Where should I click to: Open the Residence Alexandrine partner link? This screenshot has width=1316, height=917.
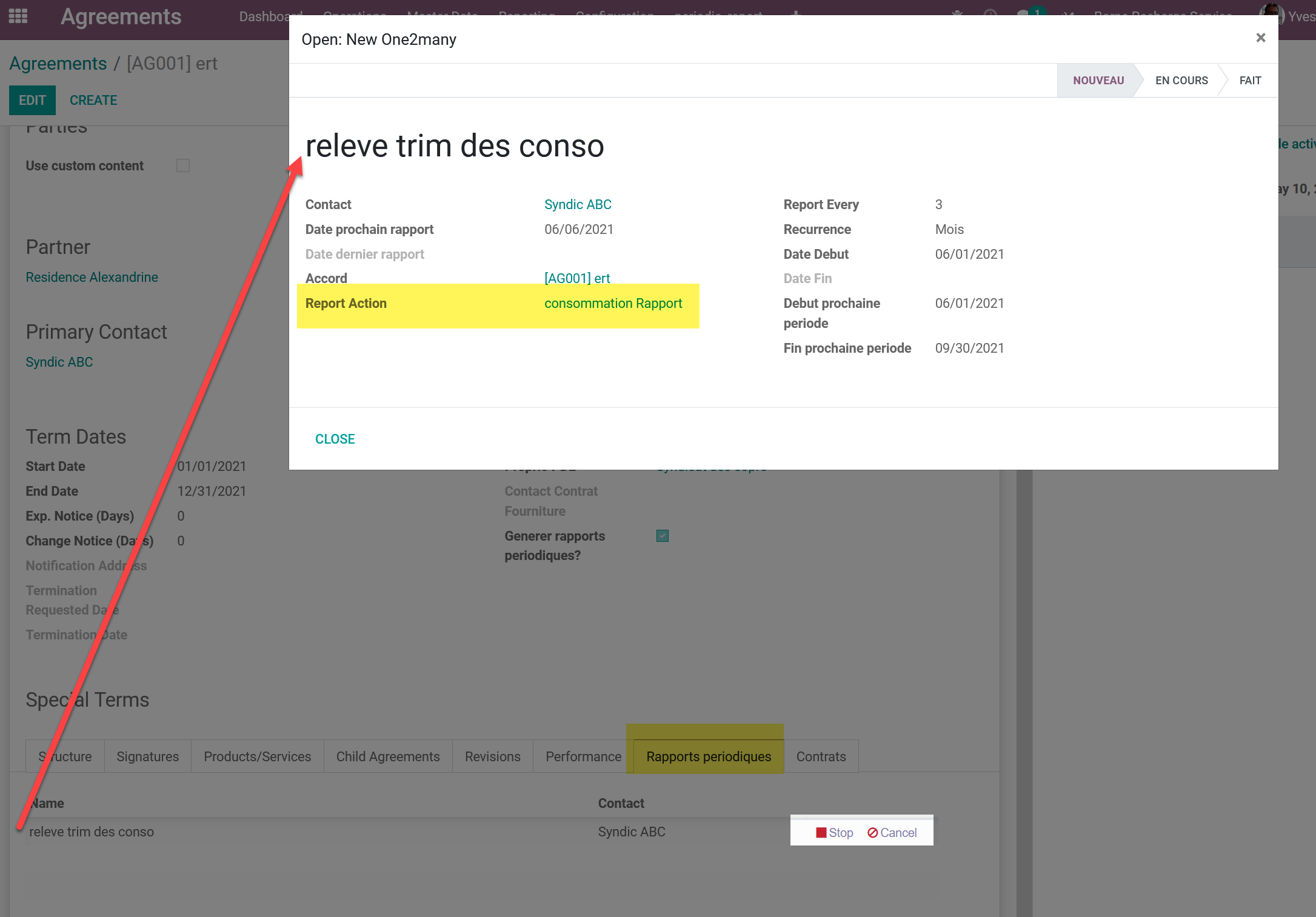92,277
